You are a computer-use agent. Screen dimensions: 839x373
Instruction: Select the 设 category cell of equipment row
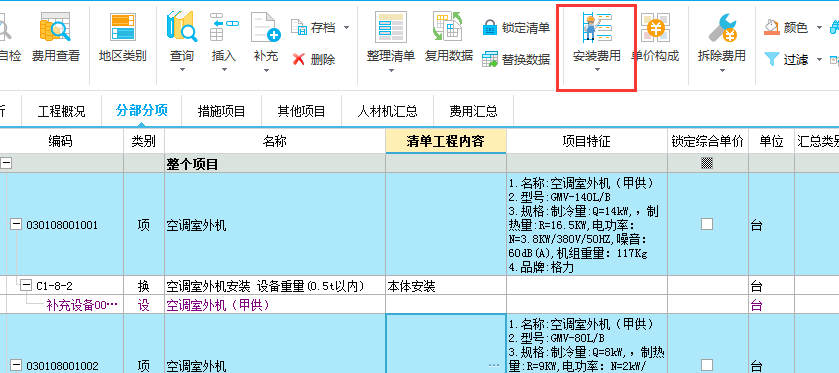tap(144, 305)
